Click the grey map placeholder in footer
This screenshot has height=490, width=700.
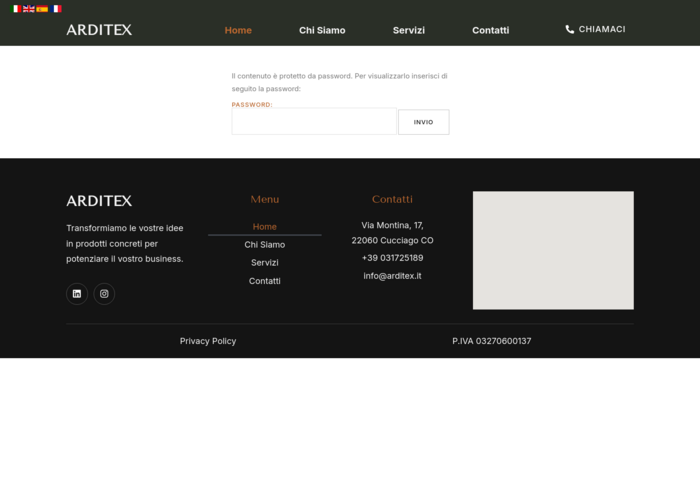tap(553, 250)
